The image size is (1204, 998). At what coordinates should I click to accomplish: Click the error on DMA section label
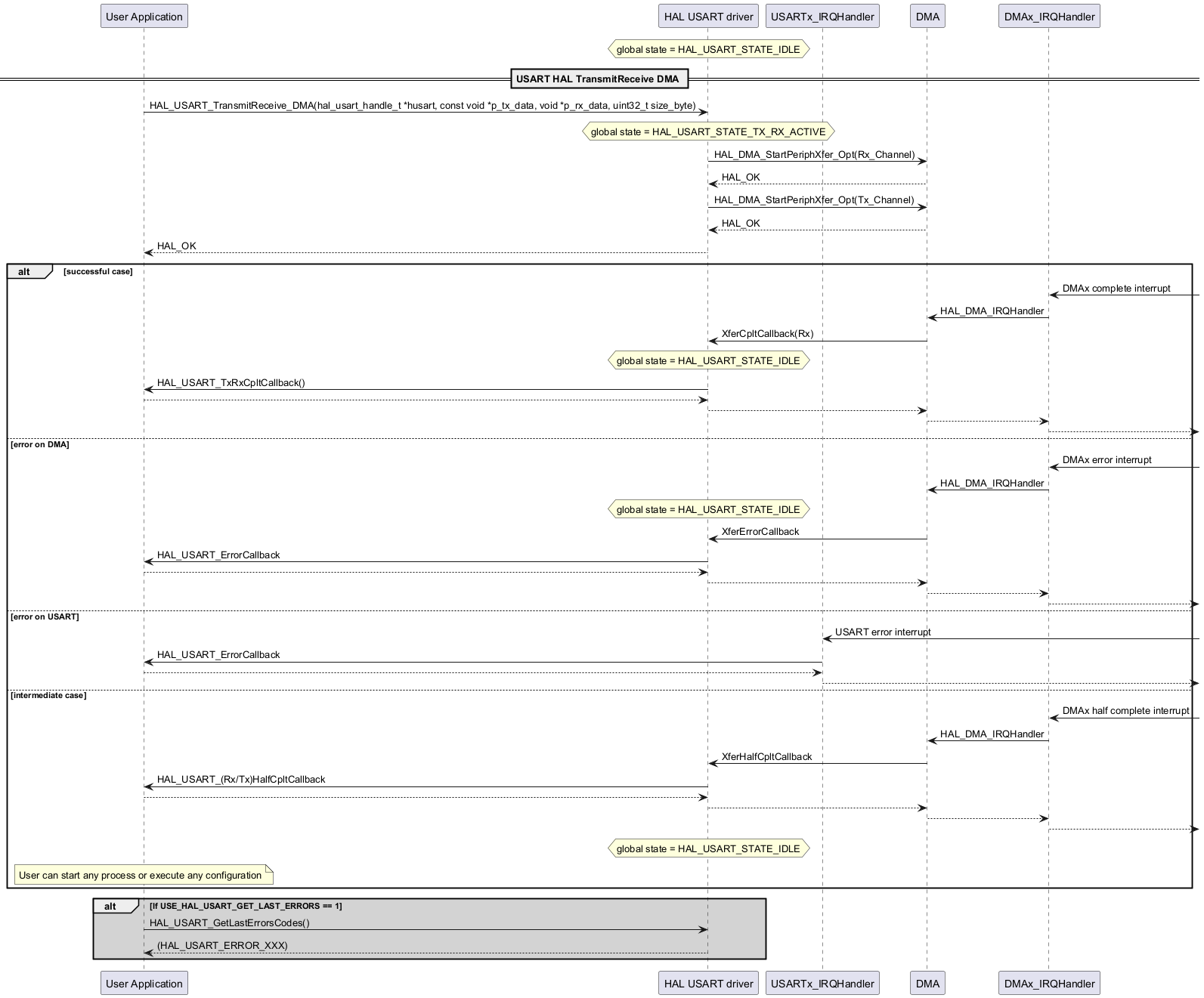40,445
